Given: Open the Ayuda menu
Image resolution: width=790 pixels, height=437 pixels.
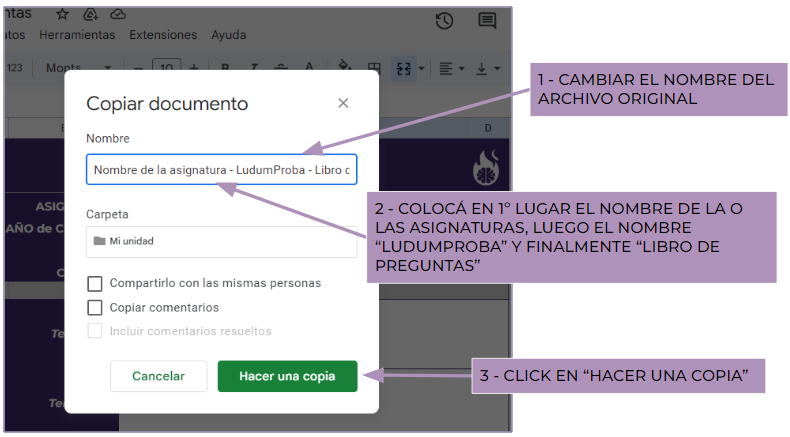Looking at the screenshot, I should click(x=229, y=35).
